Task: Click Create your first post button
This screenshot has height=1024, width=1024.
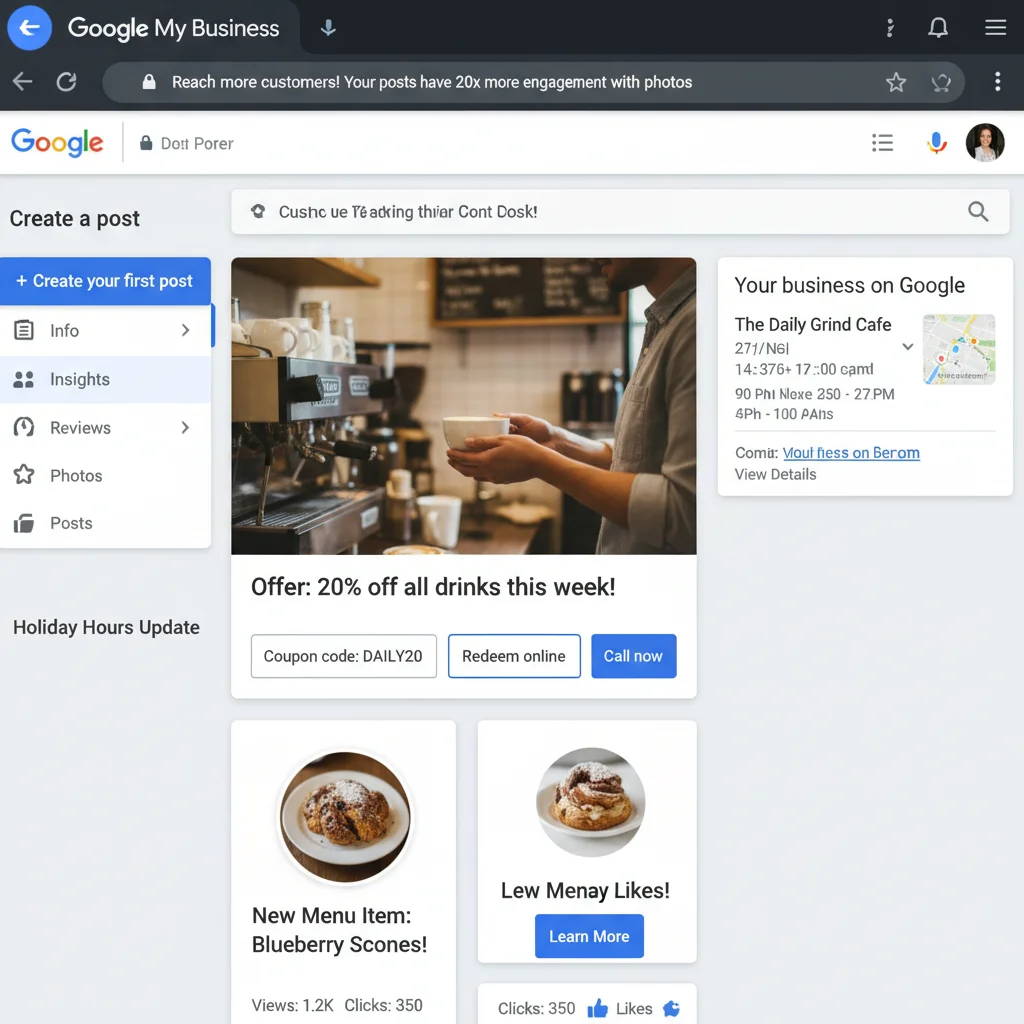Action: (105, 281)
